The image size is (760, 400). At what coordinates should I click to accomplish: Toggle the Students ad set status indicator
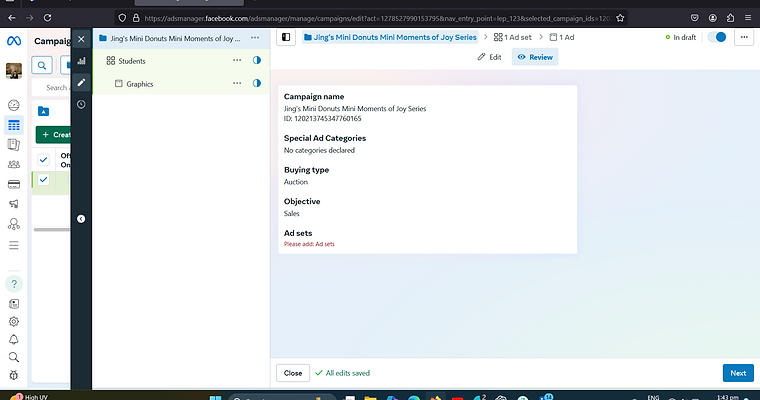256,61
